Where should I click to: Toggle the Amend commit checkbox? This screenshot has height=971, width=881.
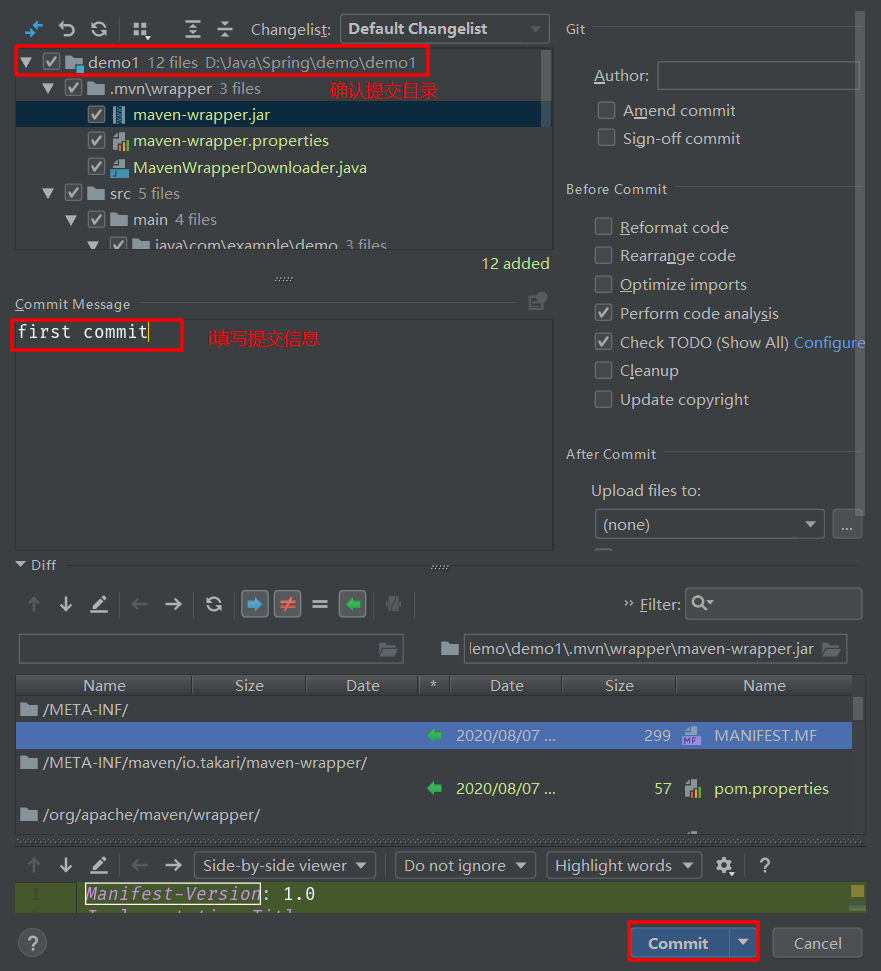pyautogui.click(x=606, y=110)
